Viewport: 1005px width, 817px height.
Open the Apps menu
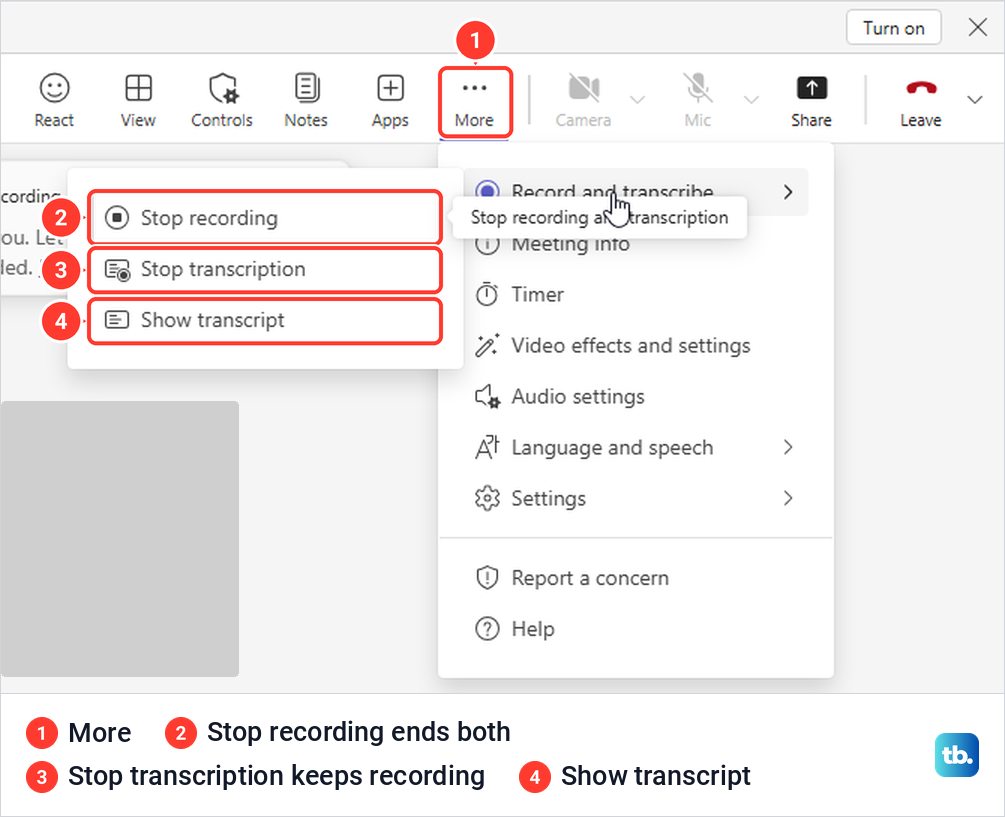click(x=390, y=101)
